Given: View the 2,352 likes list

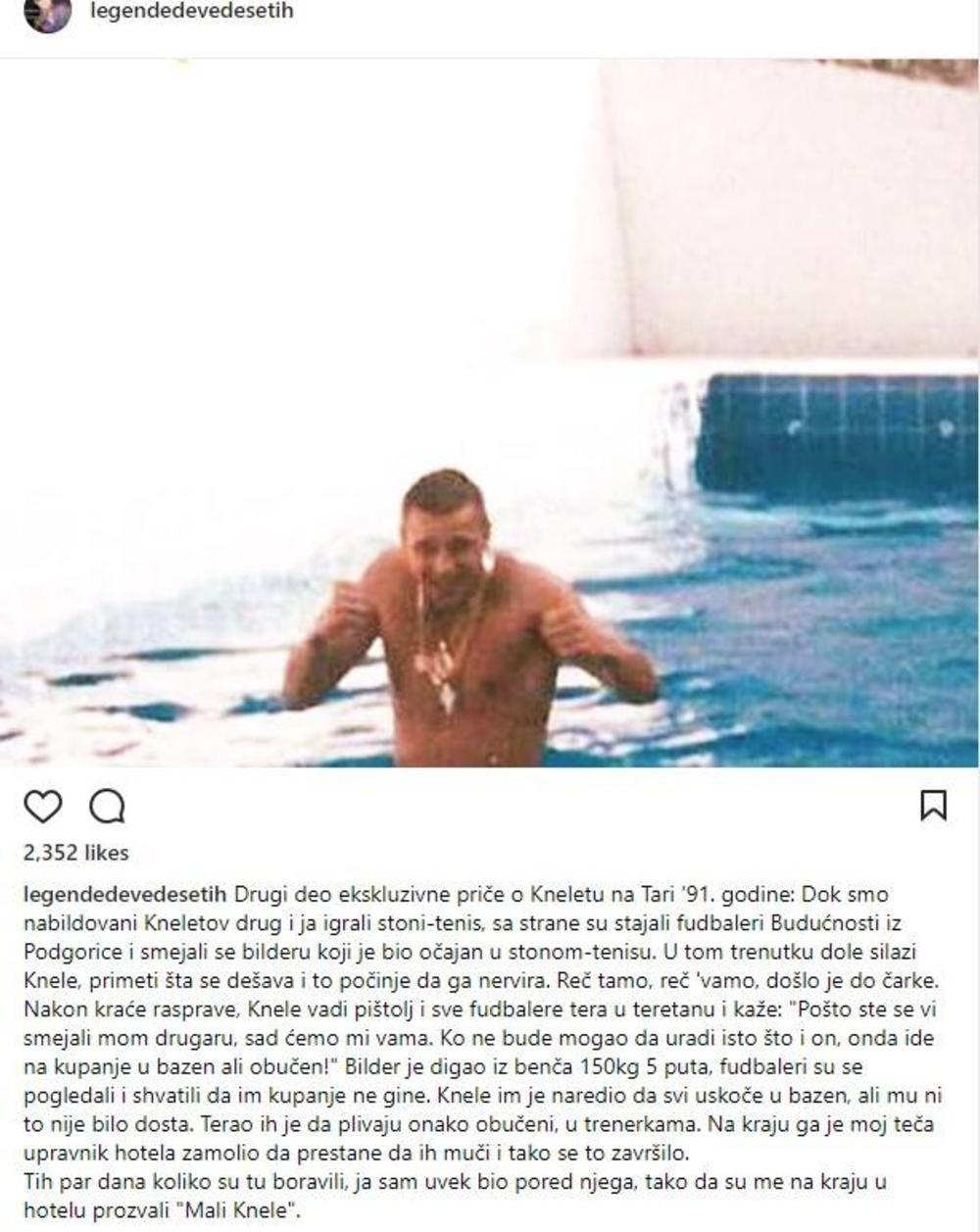Looking at the screenshot, I should pyautogui.click(x=75, y=853).
